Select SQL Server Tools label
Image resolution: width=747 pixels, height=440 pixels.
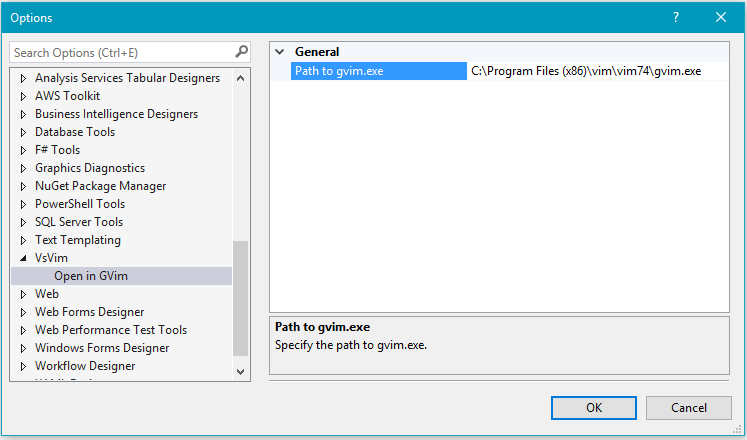coord(79,222)
